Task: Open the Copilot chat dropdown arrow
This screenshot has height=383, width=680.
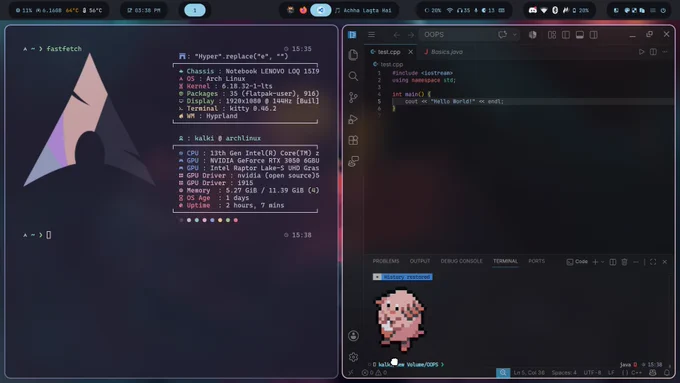Action: click(x=514, y=35)
